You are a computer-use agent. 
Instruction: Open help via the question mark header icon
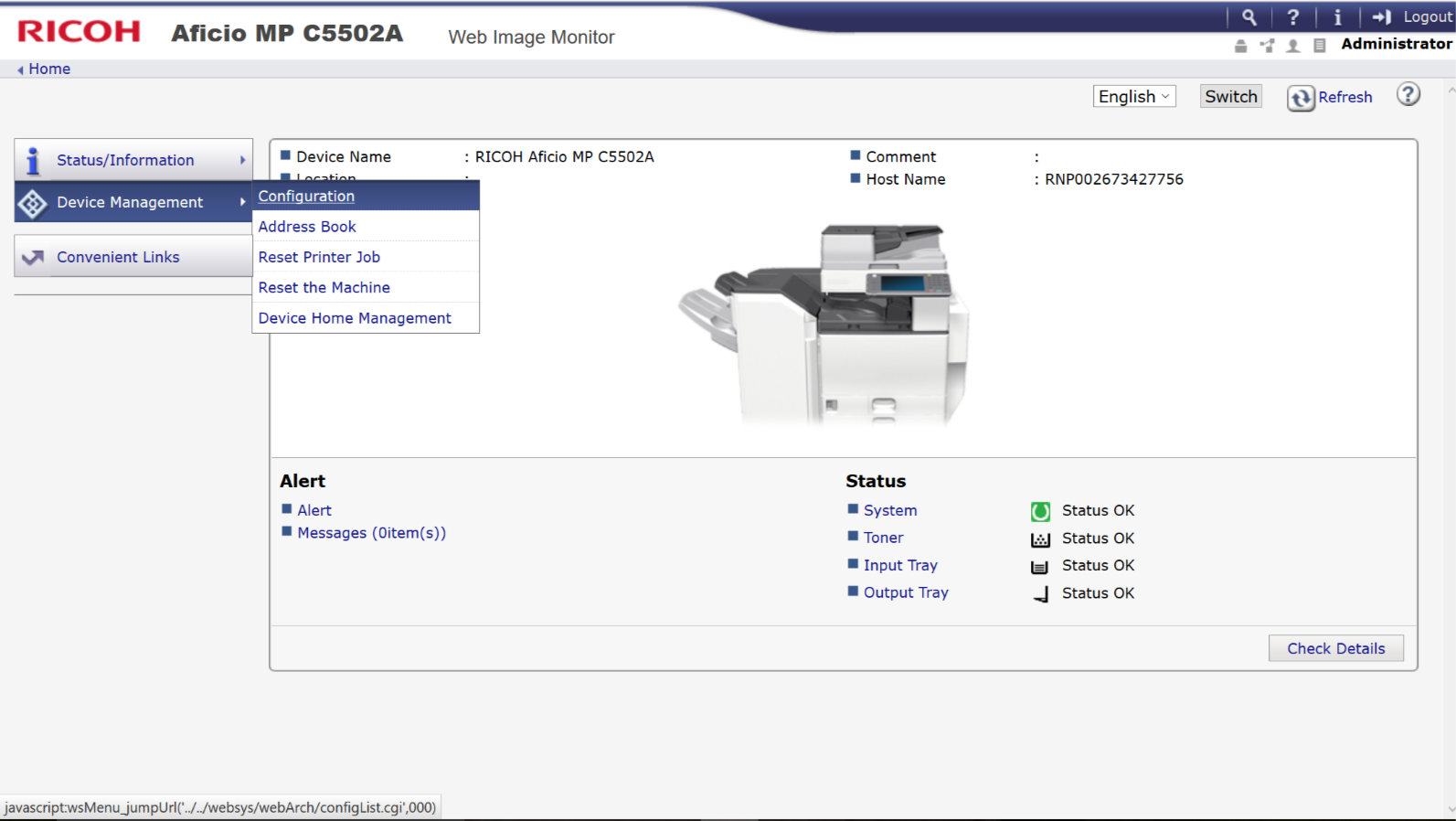point(1292,17)
